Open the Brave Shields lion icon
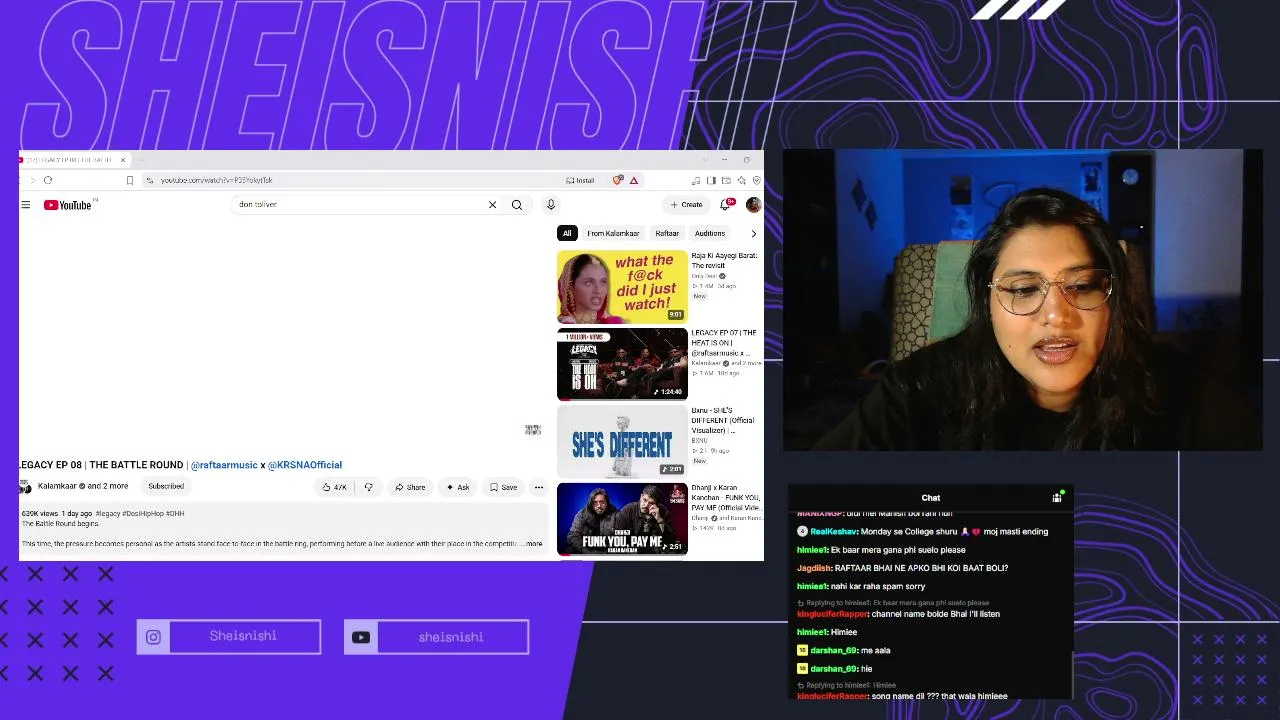Viewport: 1280px width, 720px height. (618, 180)
